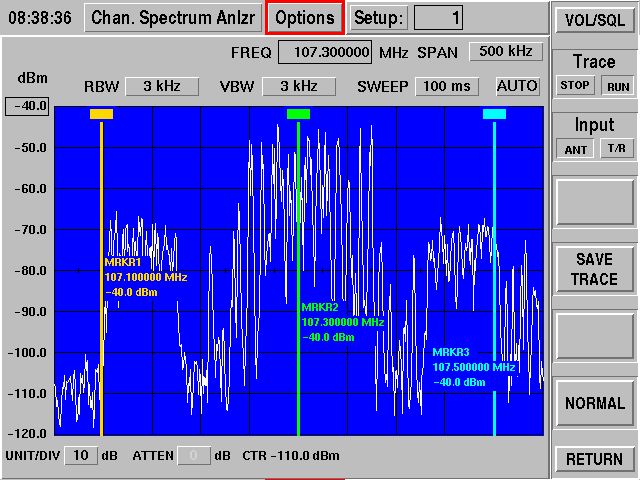This screenshot has height=480, width=640.
Task: Click the -120.0 axis label
Action: [27, 433]
